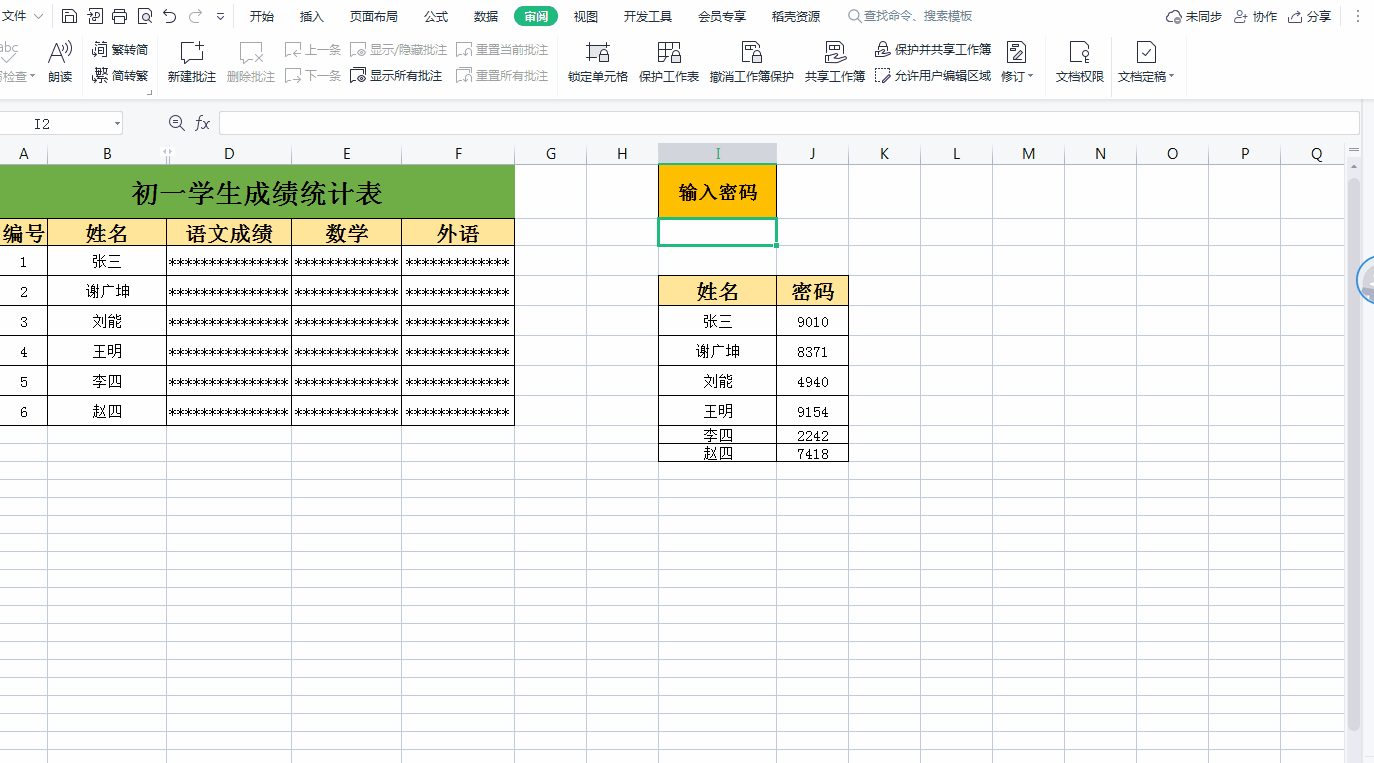The image size is (1374, 763).
Task: Click the vertical scrollbar thumb
Action: coord(1353,455)
